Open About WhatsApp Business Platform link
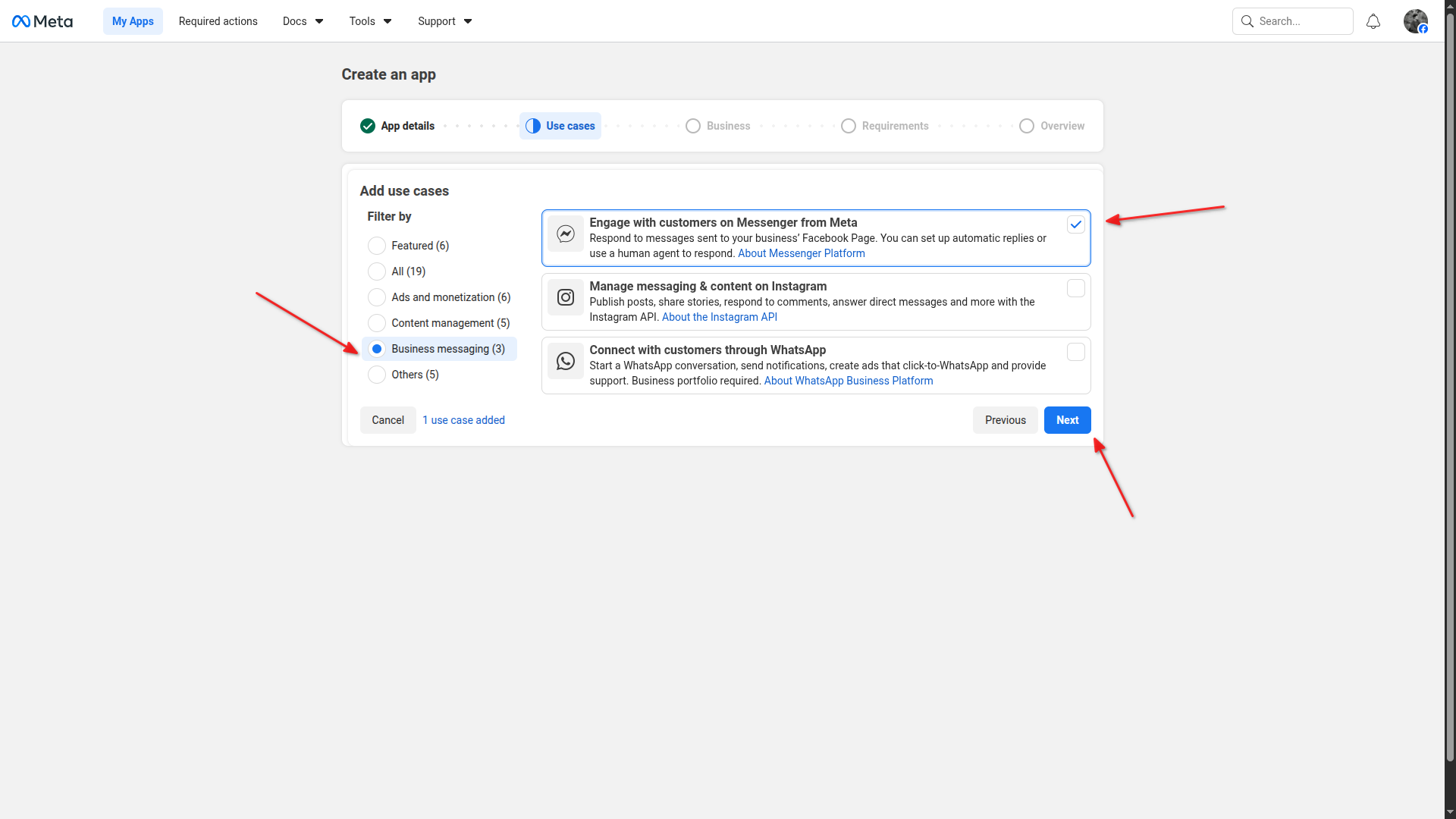 848,381
